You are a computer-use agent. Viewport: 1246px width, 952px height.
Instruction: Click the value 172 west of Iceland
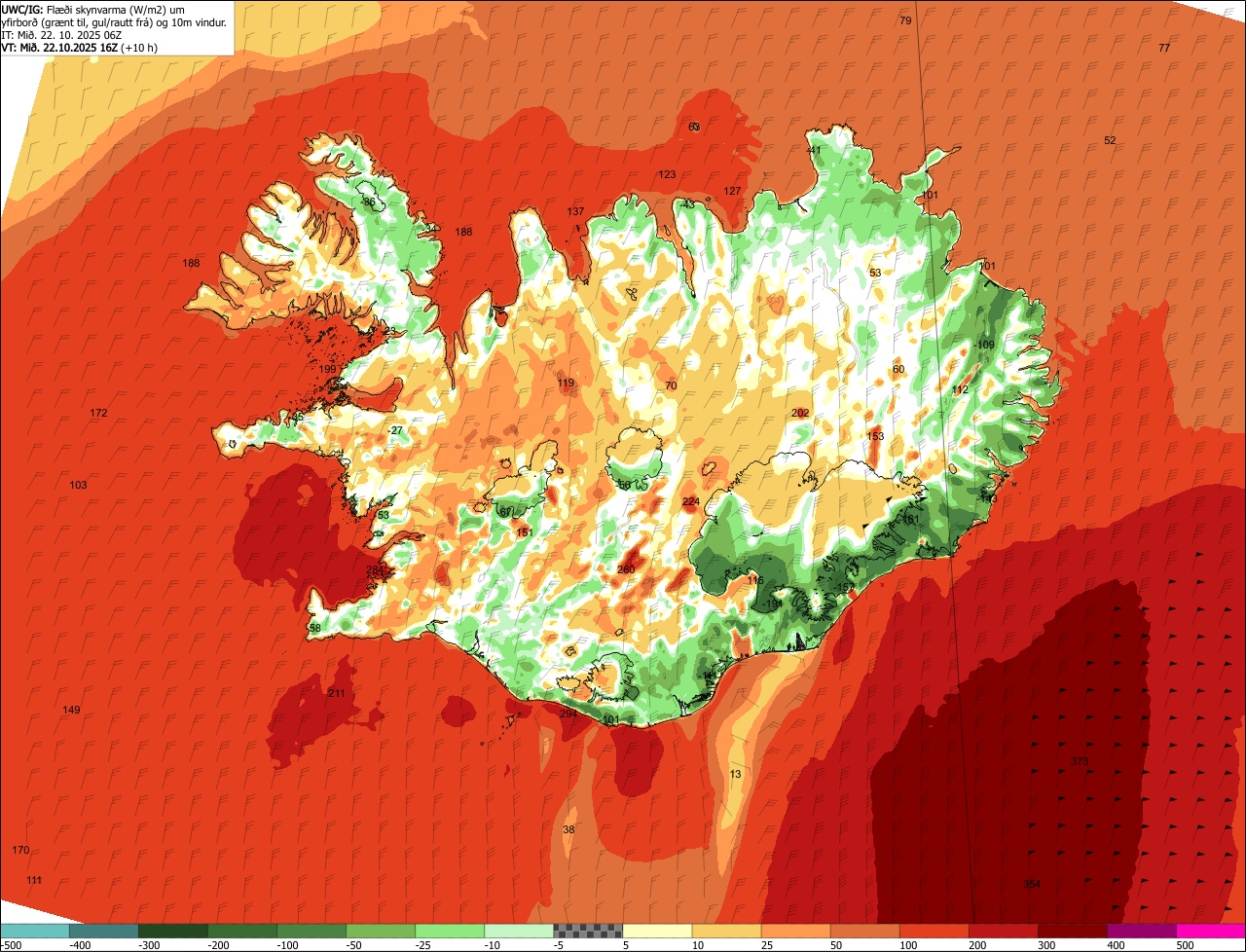click(x=98, y=413)
